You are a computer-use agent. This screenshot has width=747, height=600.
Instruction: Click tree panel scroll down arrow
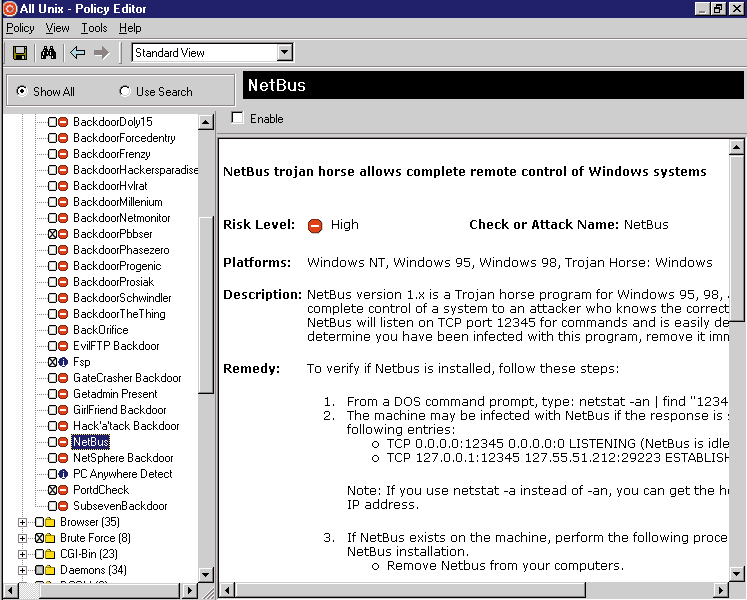(x=206, y=574)
